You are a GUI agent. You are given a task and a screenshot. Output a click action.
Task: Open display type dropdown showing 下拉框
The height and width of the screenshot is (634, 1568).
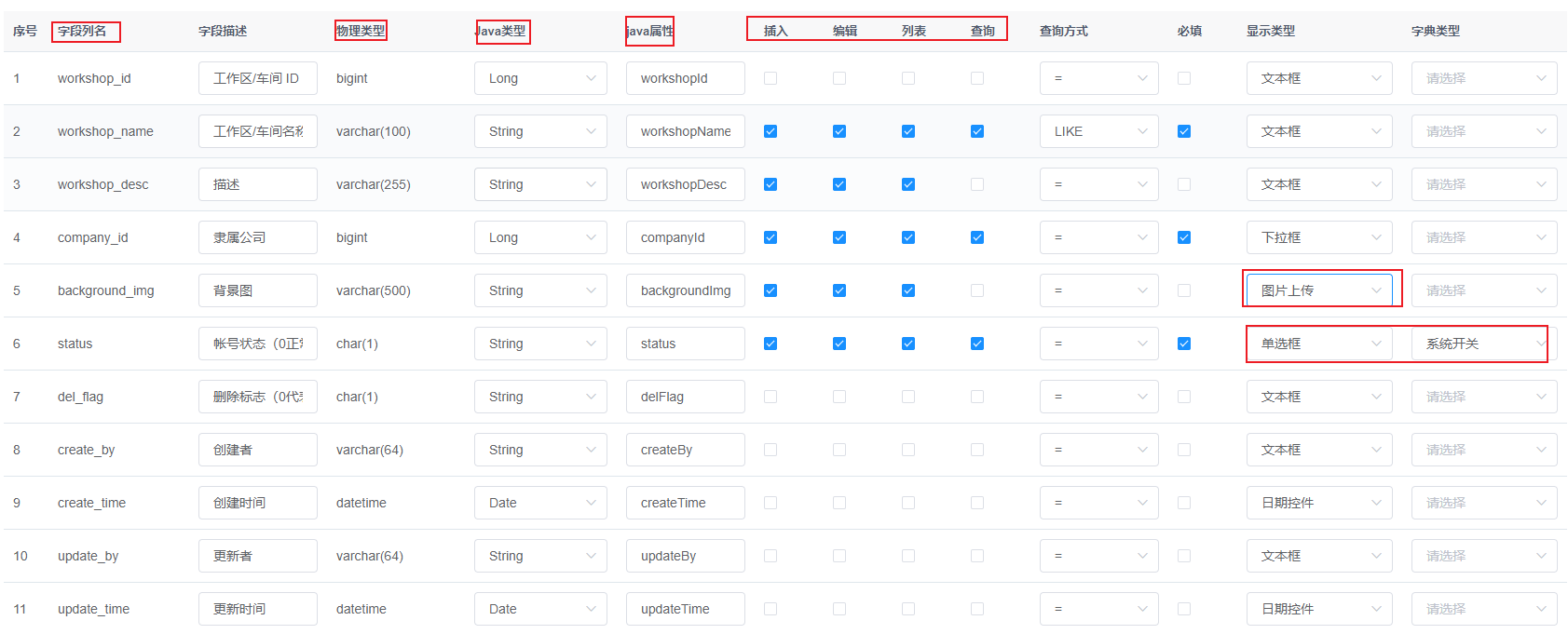pos(1319,237)
